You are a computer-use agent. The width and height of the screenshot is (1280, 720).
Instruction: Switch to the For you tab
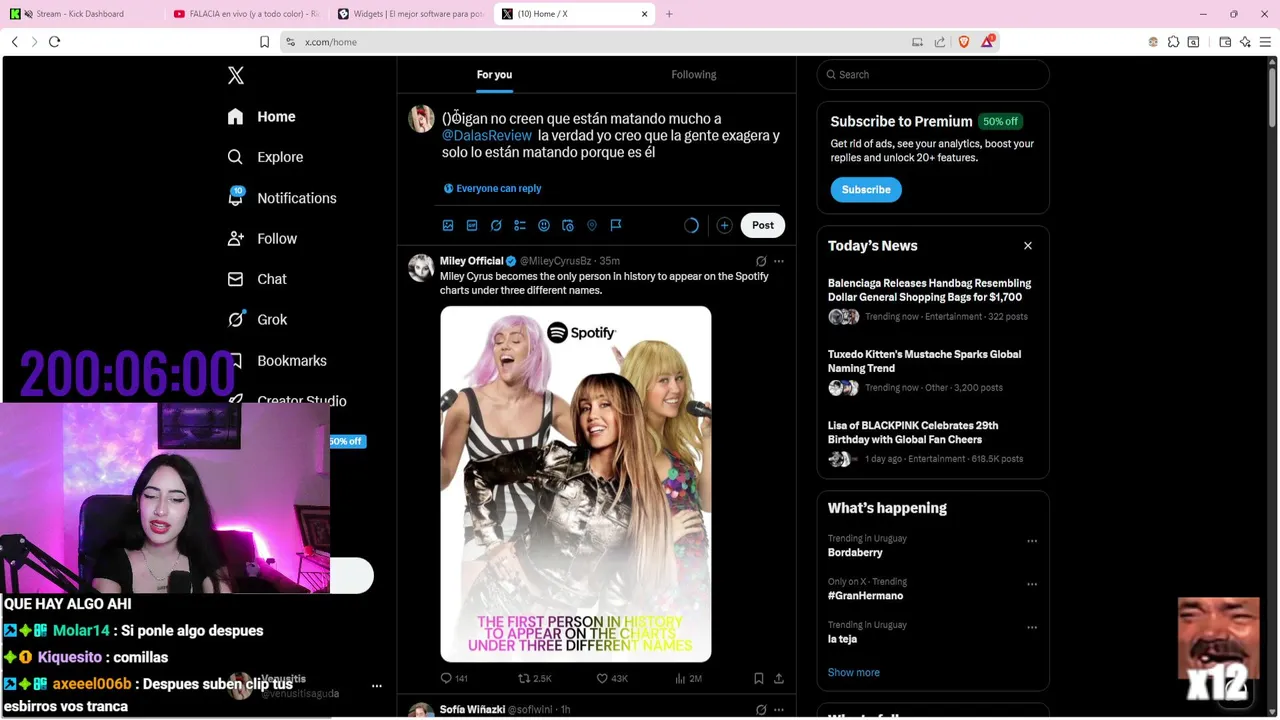494,75
